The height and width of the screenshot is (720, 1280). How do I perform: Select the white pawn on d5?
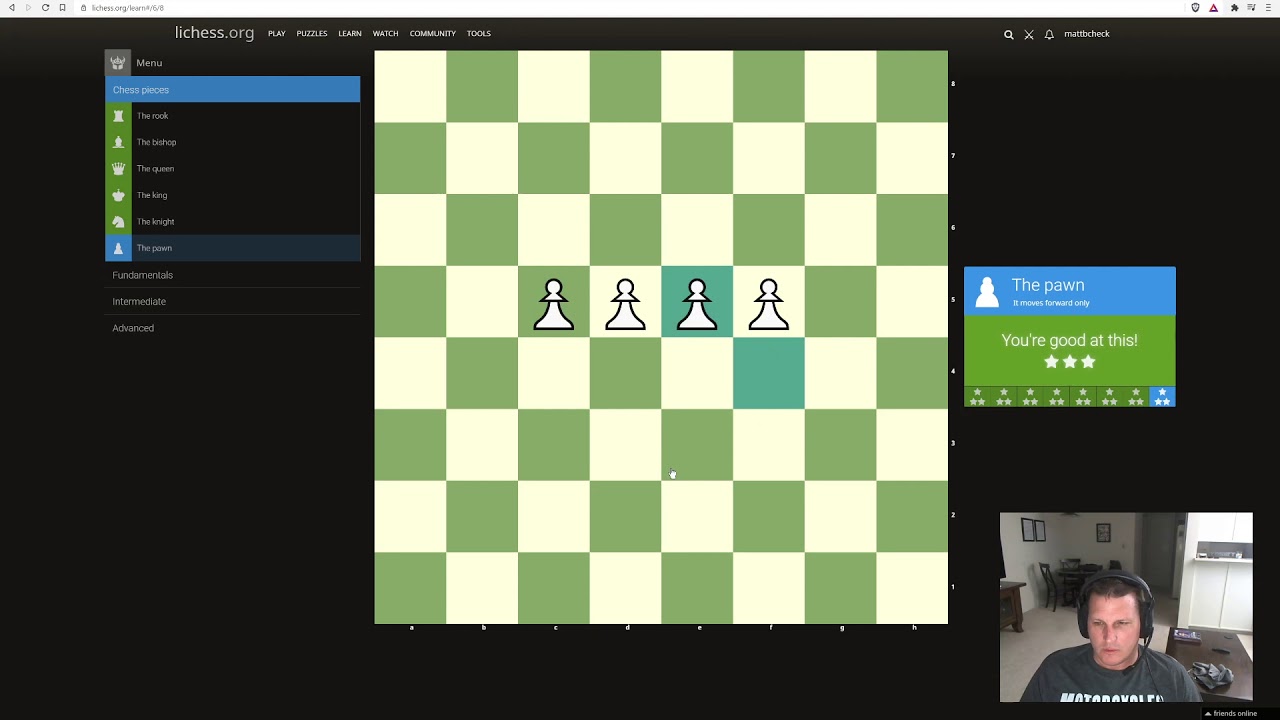626,303
